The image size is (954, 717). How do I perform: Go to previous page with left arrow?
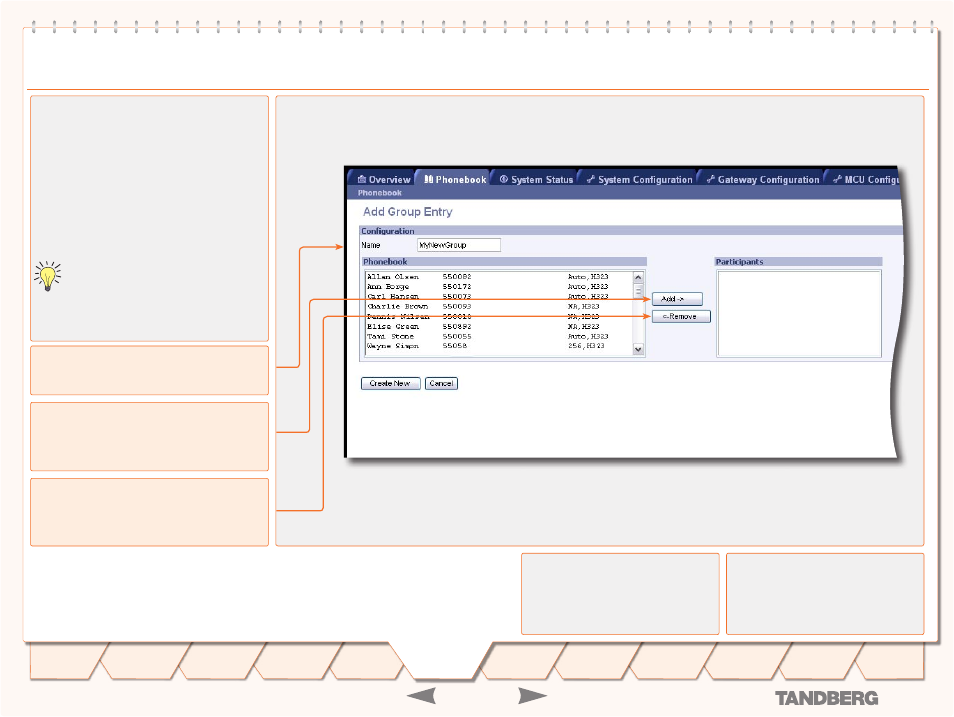[x=421, y=696]
